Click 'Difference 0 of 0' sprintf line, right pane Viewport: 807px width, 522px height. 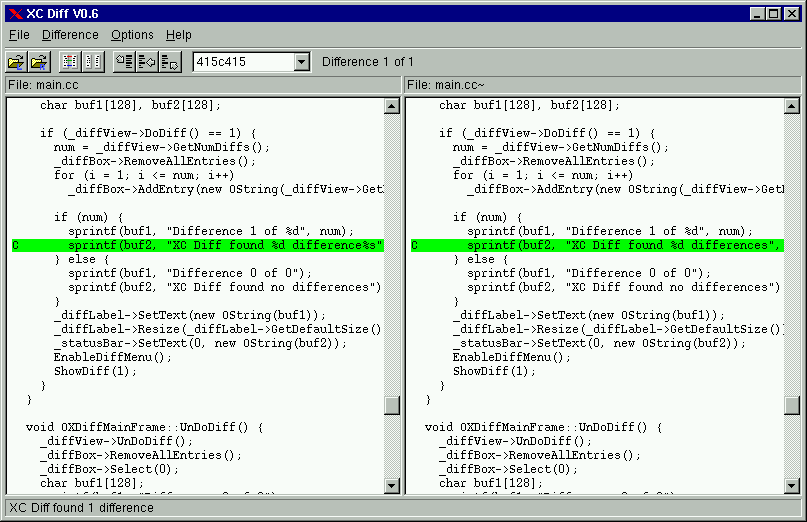[x=589, y=273]
